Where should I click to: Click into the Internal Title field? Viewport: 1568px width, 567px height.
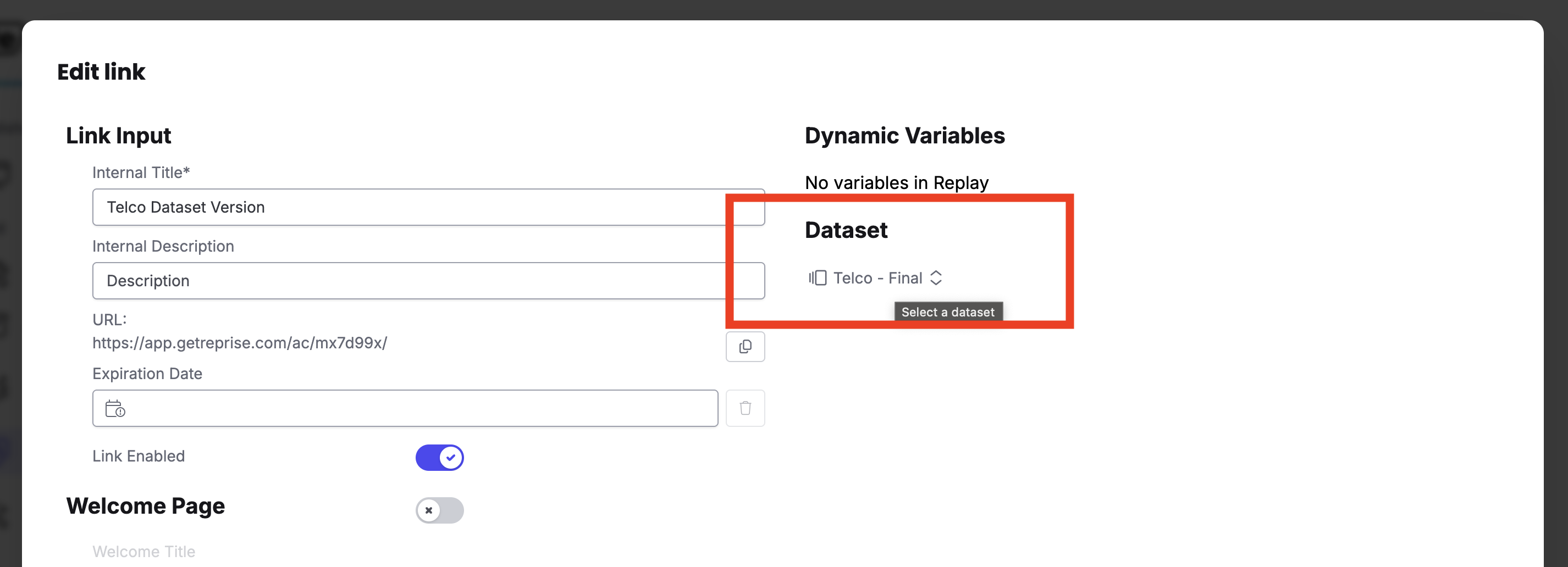pyautogui.click(x=414, y=208)
